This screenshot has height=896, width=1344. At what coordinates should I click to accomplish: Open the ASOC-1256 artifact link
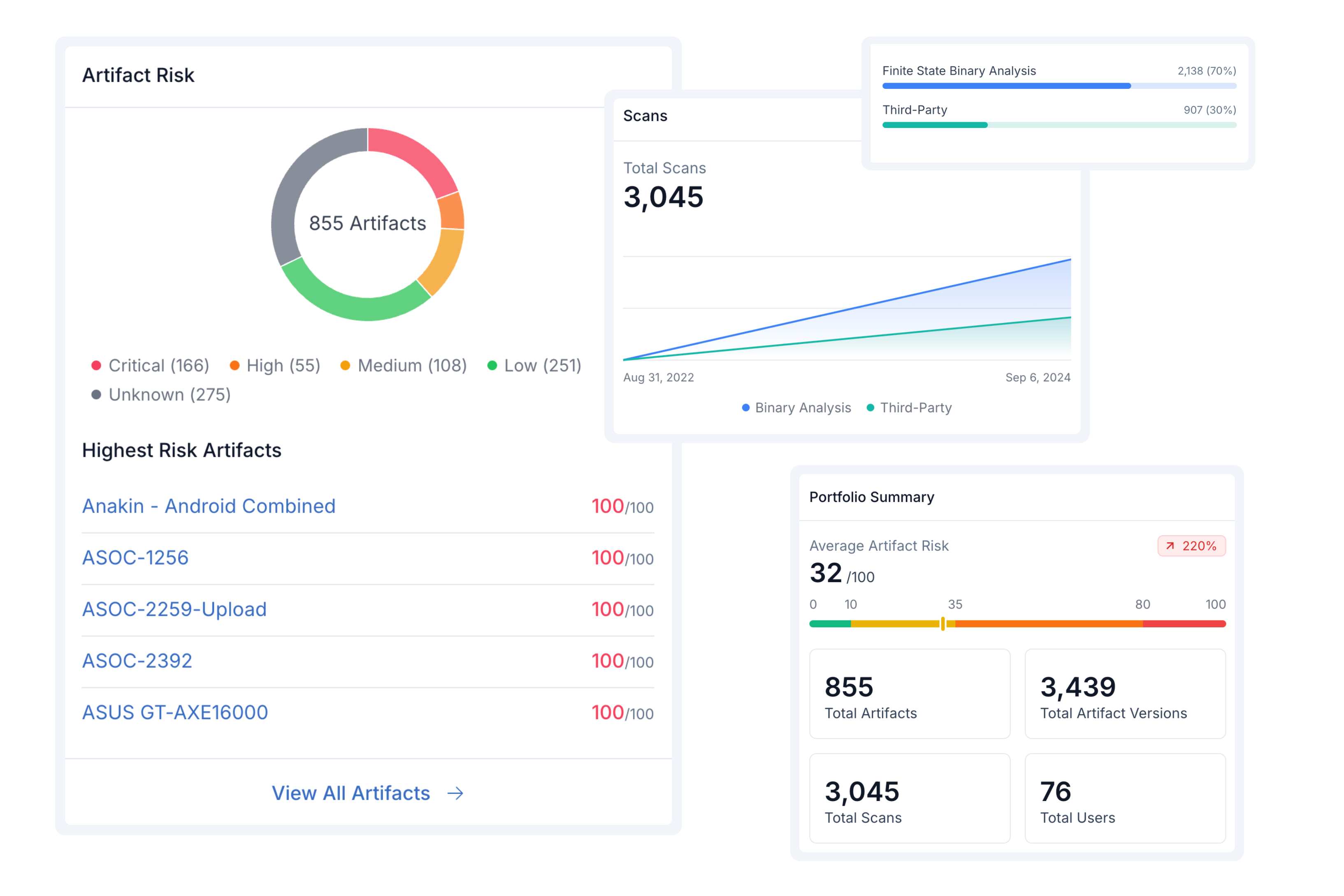point(135,558)
